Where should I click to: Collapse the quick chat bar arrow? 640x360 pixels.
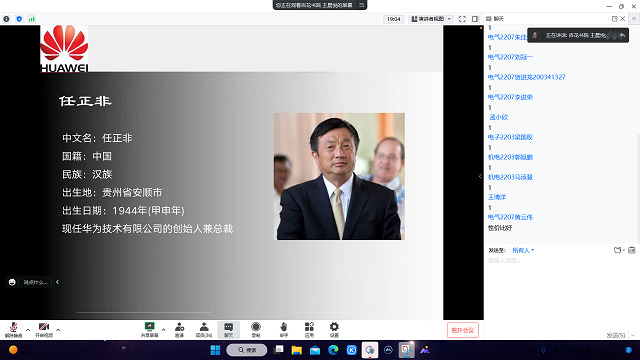pyautogui.click(x=58, y=282)
